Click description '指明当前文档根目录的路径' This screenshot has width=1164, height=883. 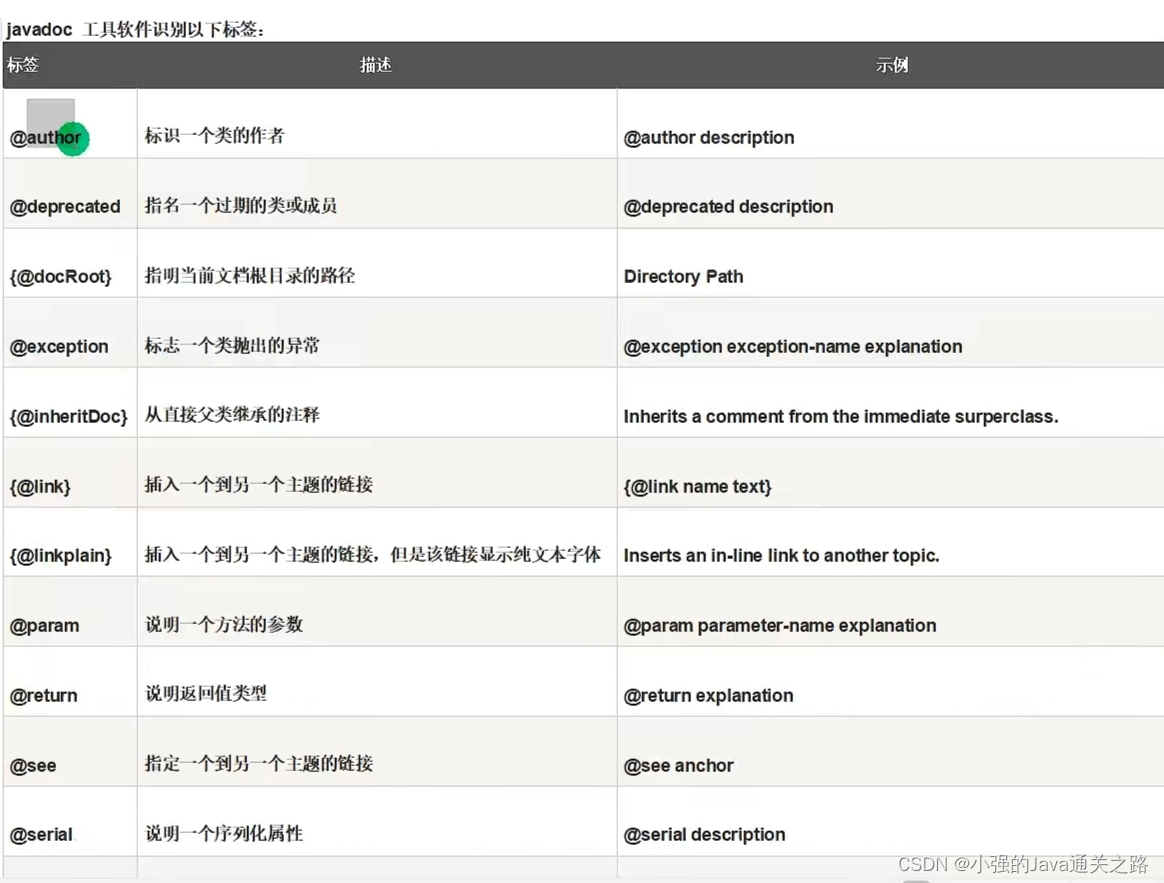click(249, 276)
